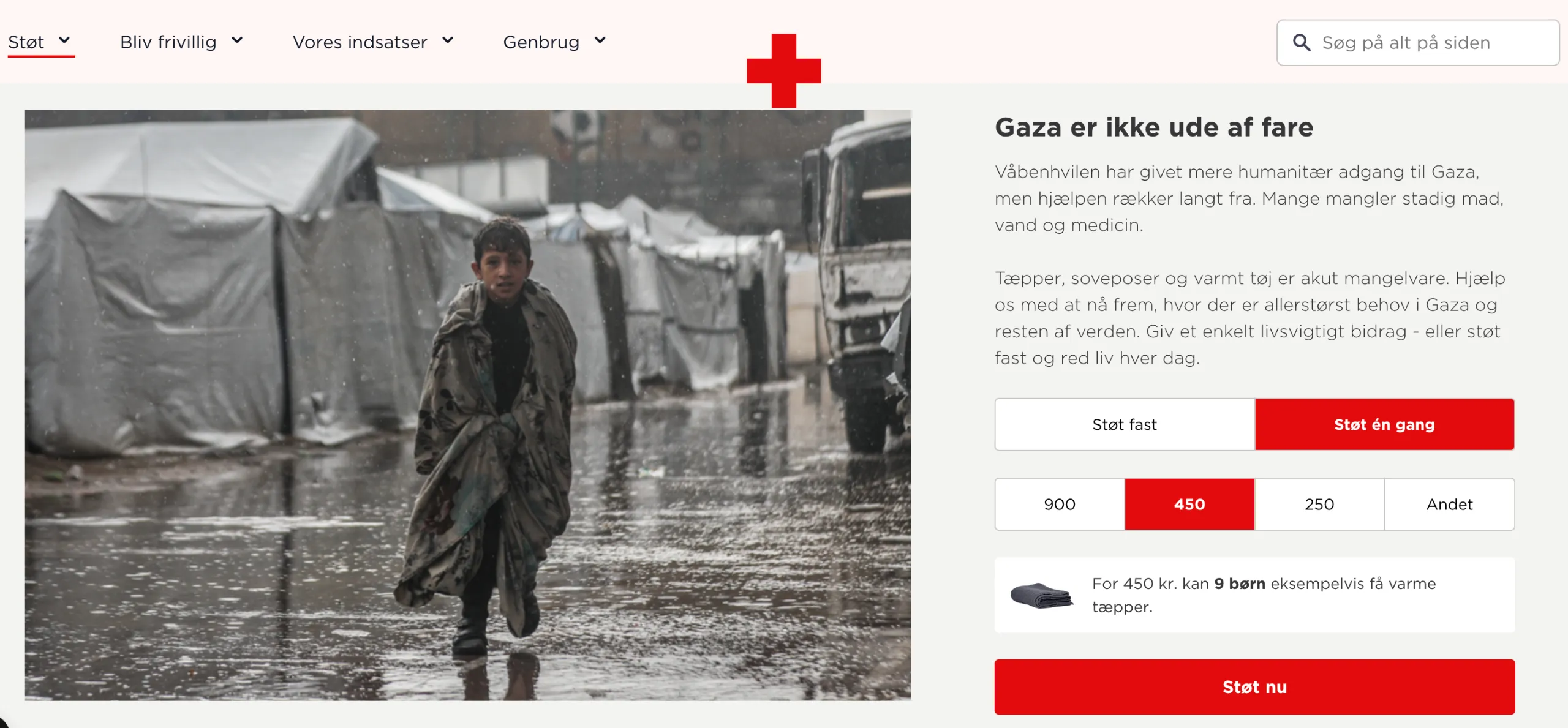The width and height of the screenshot is (1568, 728).
Task: Focus the Søg på alt på siden field
Action: coord(1418,43)
